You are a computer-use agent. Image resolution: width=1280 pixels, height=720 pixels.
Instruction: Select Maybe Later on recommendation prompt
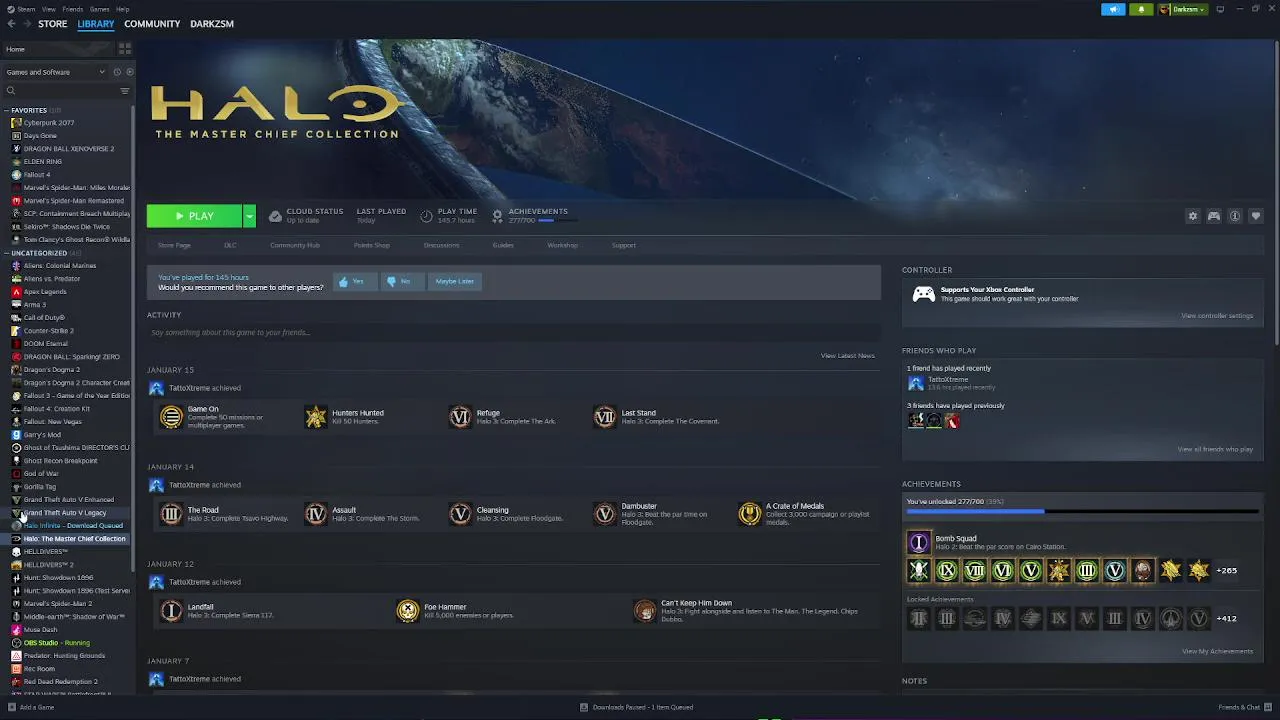coord(454,282)
